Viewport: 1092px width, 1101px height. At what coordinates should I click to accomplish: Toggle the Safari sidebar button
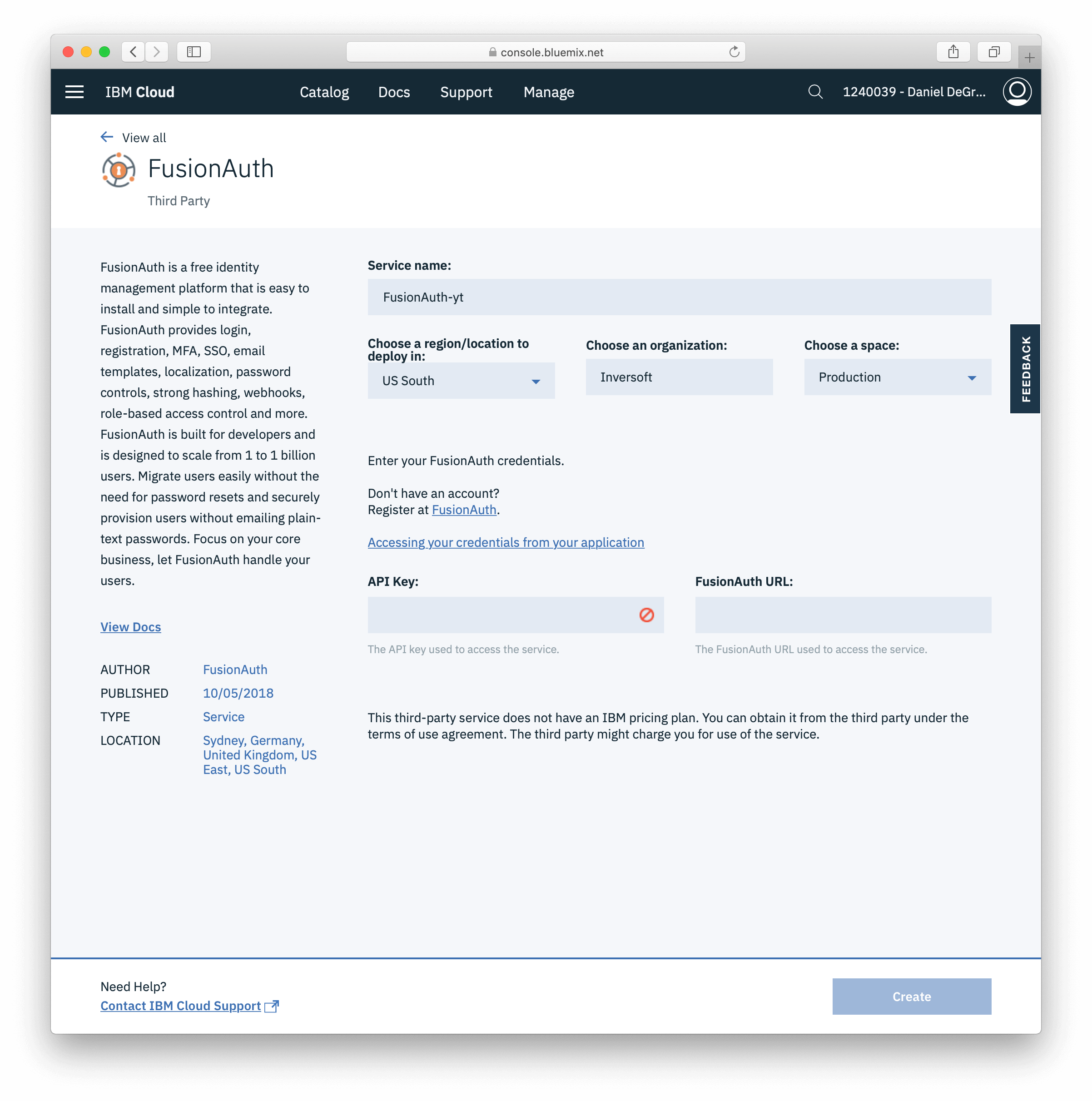point(194,52)
